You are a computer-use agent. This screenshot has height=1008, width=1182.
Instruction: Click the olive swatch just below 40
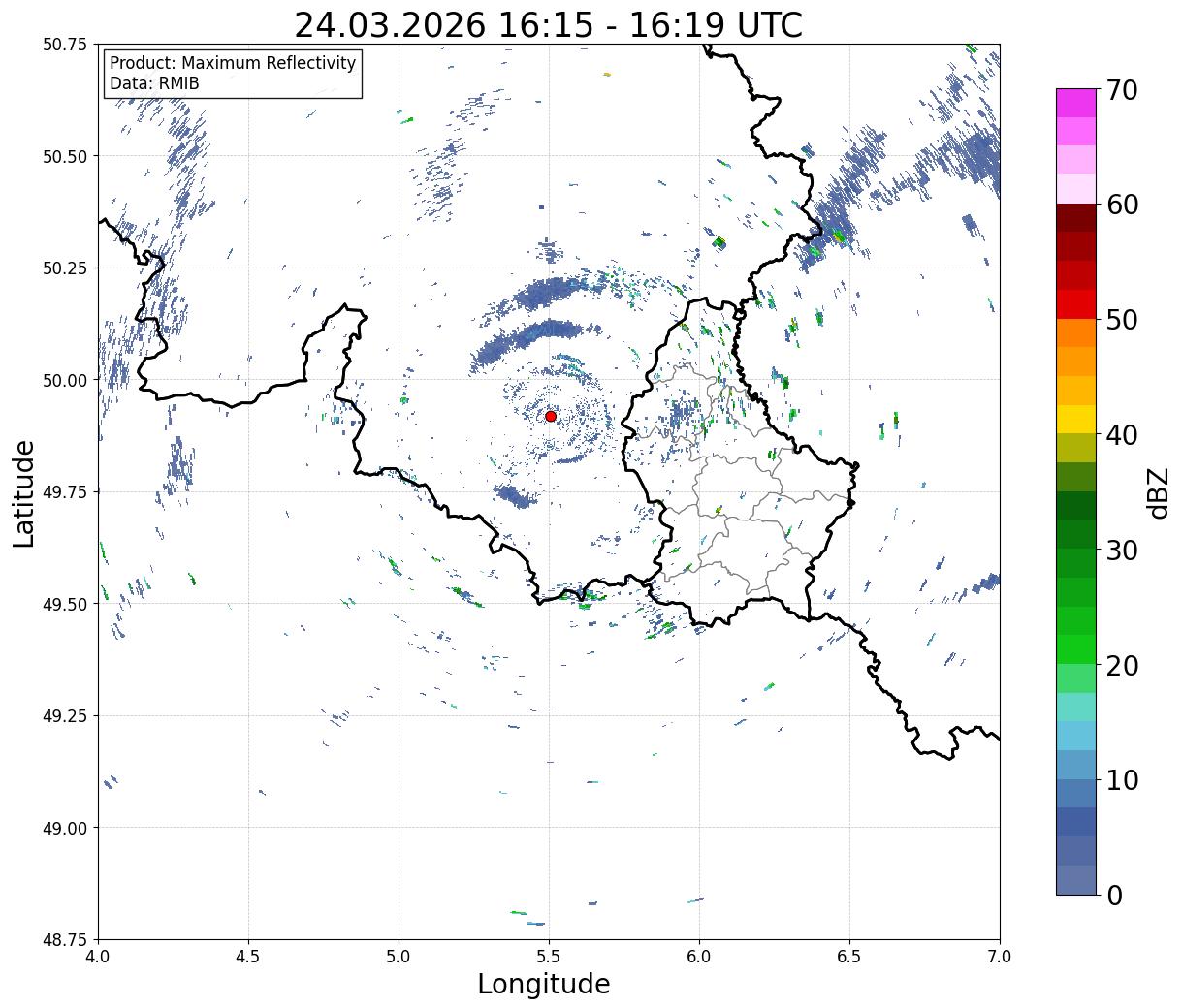[1076, 448]
